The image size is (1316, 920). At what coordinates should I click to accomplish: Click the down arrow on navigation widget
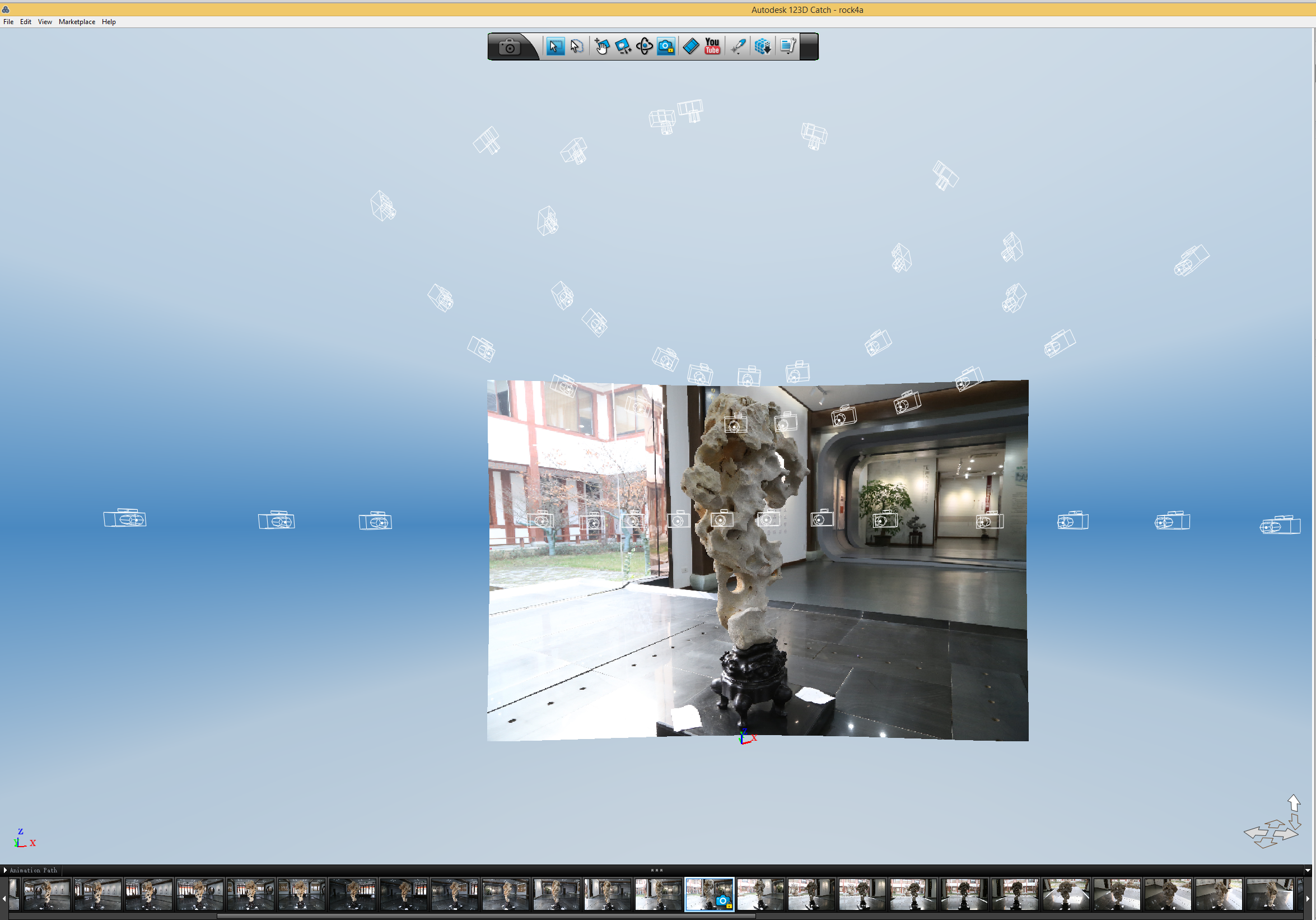click(1295, 821)
